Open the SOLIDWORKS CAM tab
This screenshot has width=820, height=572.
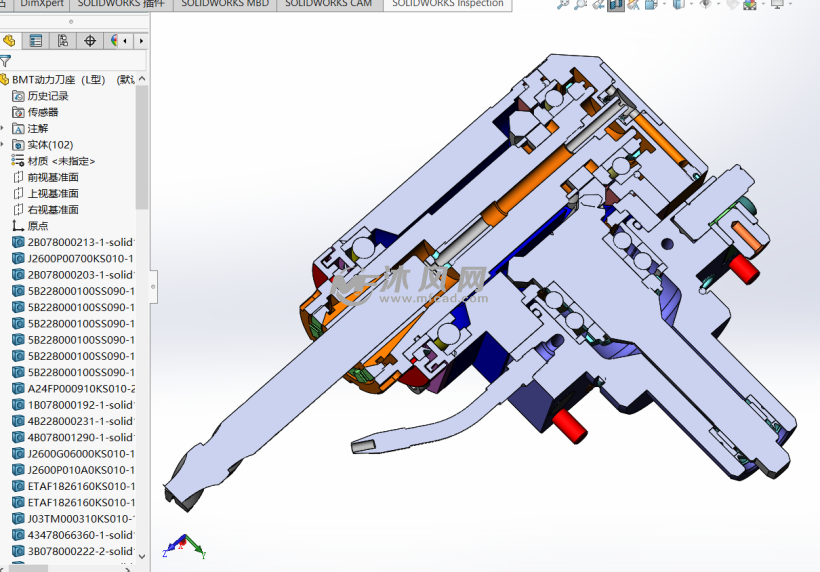coord(328,4)
